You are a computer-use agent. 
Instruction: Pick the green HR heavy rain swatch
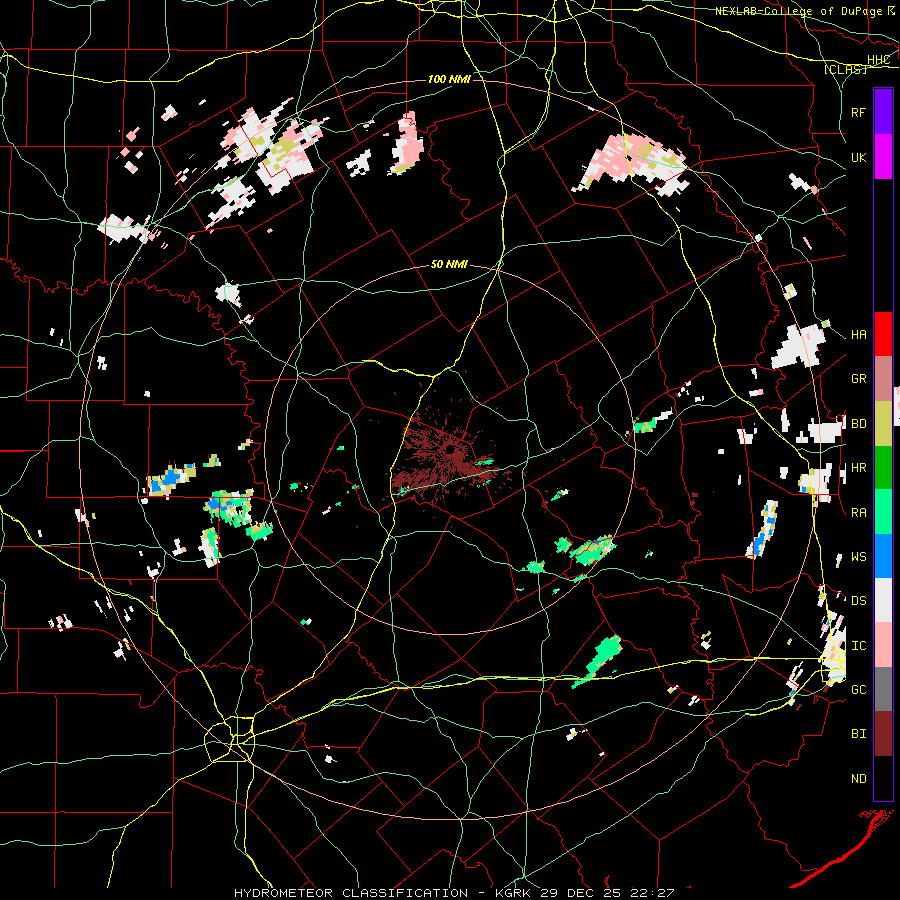click(883, 468)
